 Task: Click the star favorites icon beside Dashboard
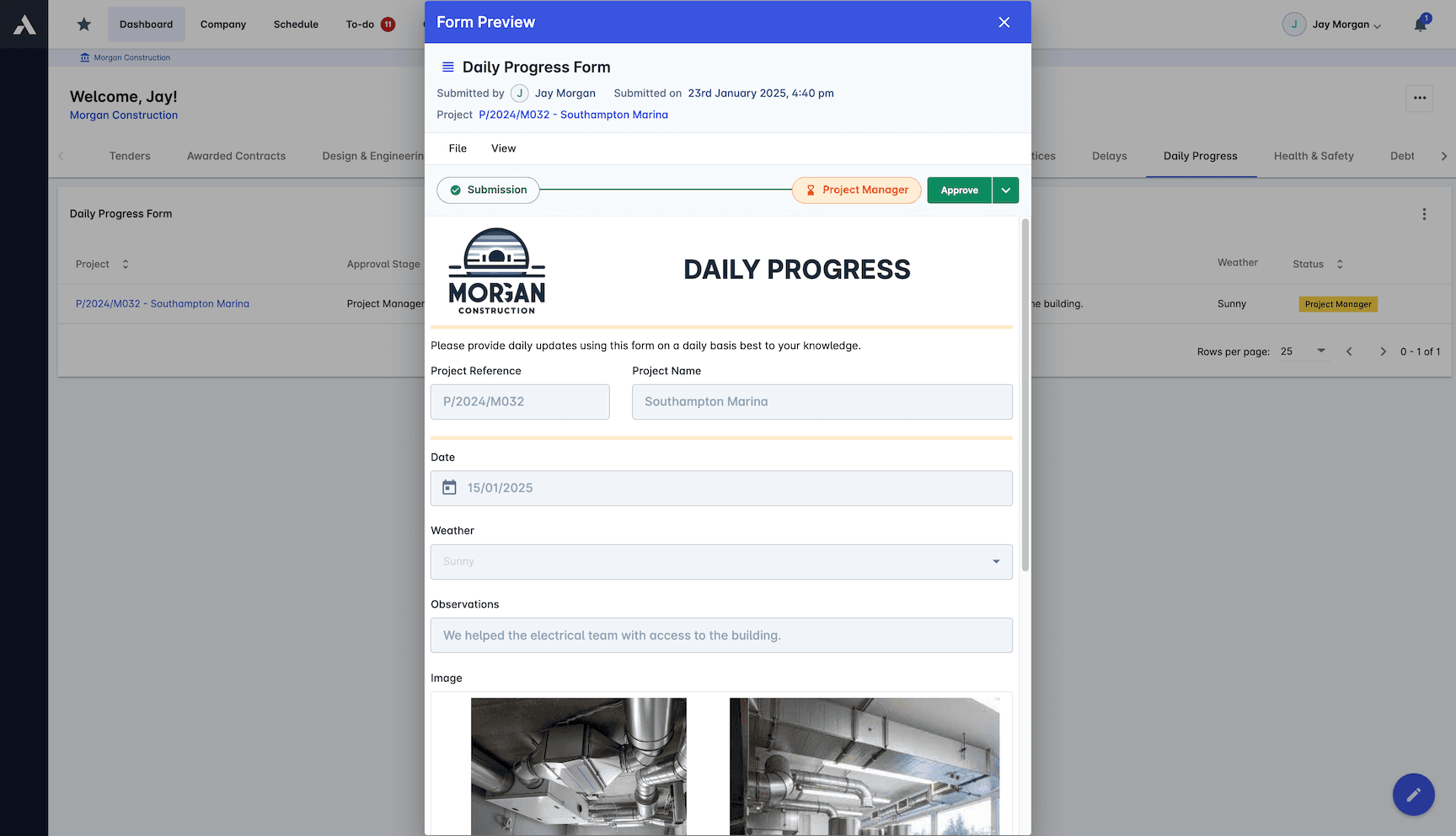point(83,24)
